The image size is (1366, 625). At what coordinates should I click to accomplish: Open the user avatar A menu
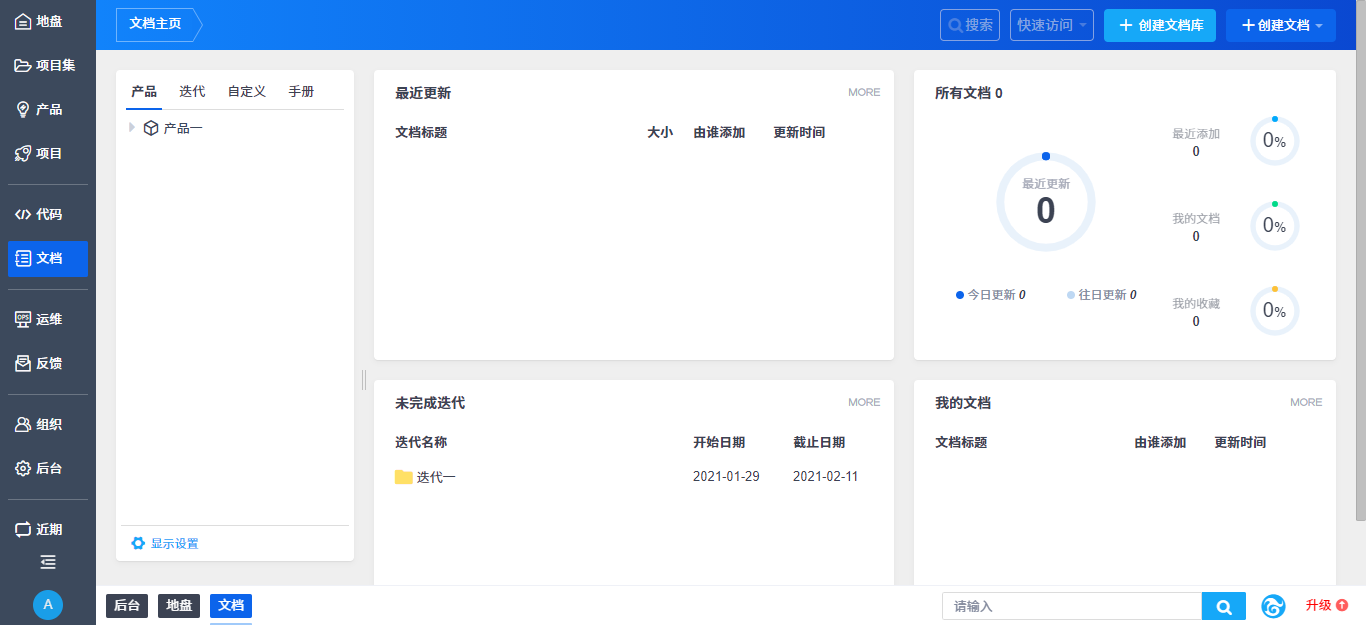tap(48, 604)
